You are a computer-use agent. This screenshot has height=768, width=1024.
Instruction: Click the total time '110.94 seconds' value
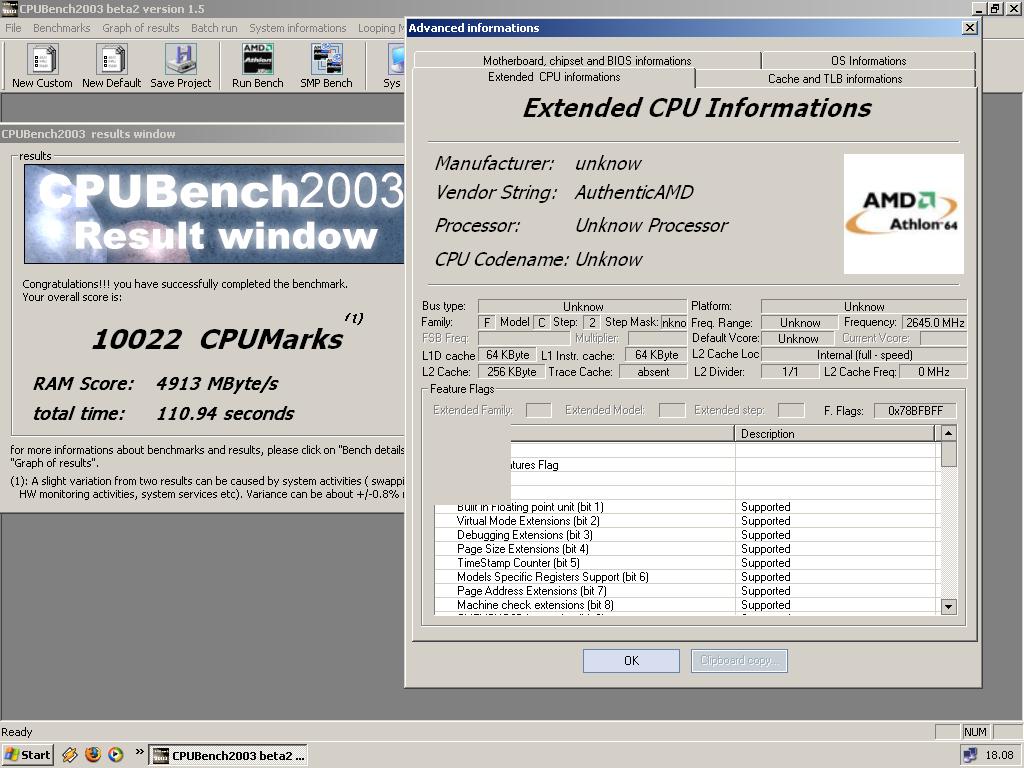[225, 413]
